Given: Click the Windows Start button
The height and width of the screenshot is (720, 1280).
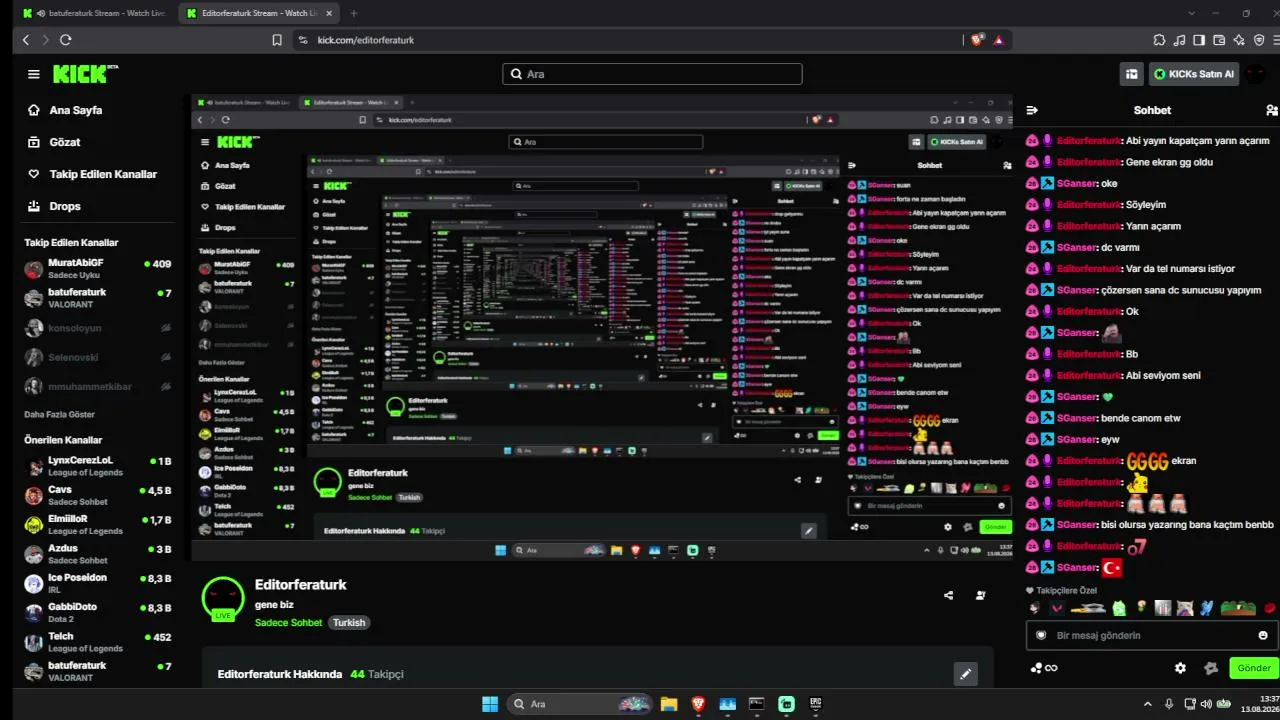Looking at the screenshot, I should pos(490,704).
